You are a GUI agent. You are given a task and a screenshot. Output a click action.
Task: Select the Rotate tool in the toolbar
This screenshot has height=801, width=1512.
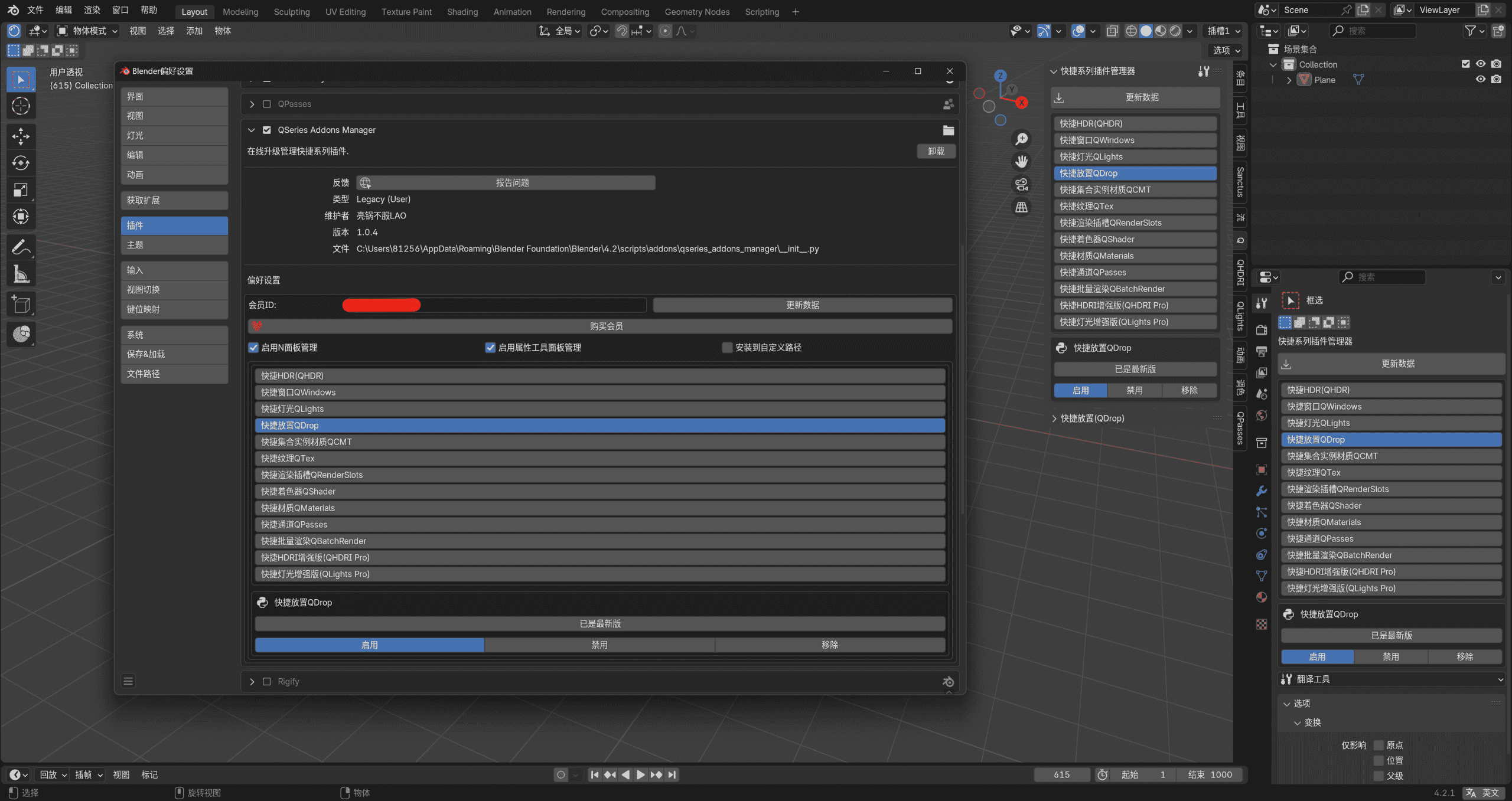point(21,163)
